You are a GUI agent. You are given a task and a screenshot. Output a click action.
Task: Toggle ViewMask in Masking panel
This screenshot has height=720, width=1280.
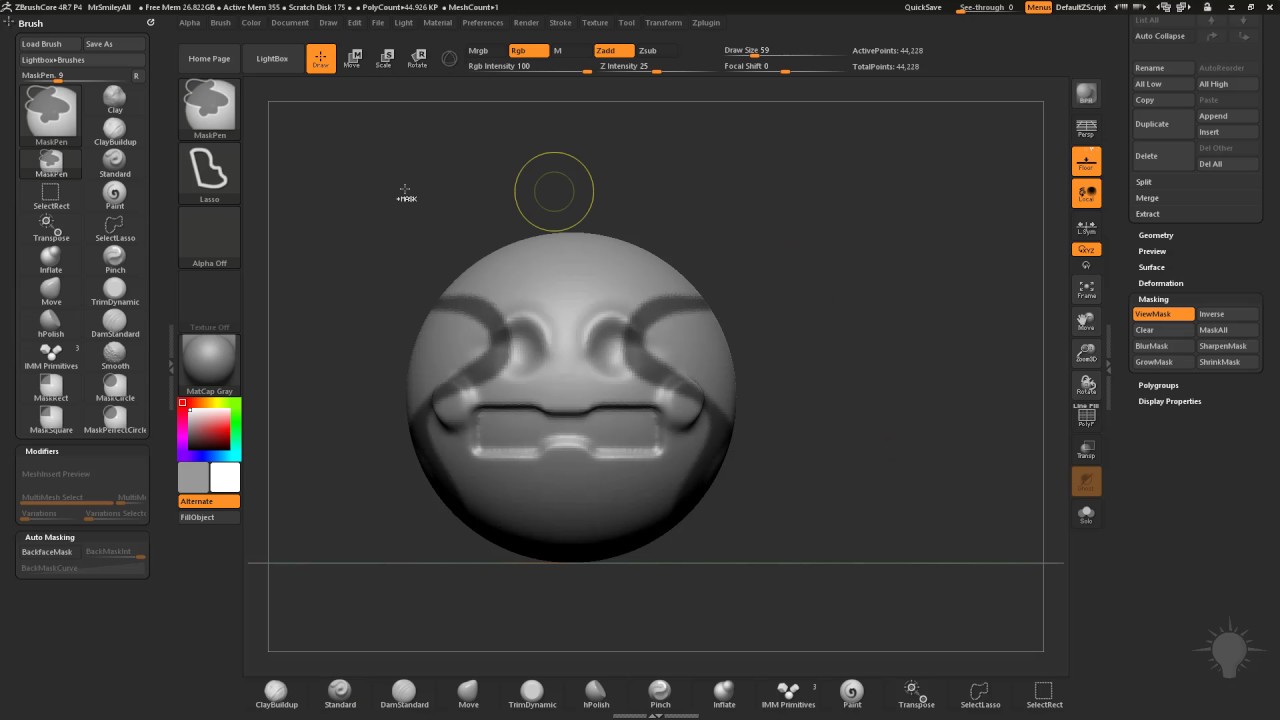[x=1163, y=314]
